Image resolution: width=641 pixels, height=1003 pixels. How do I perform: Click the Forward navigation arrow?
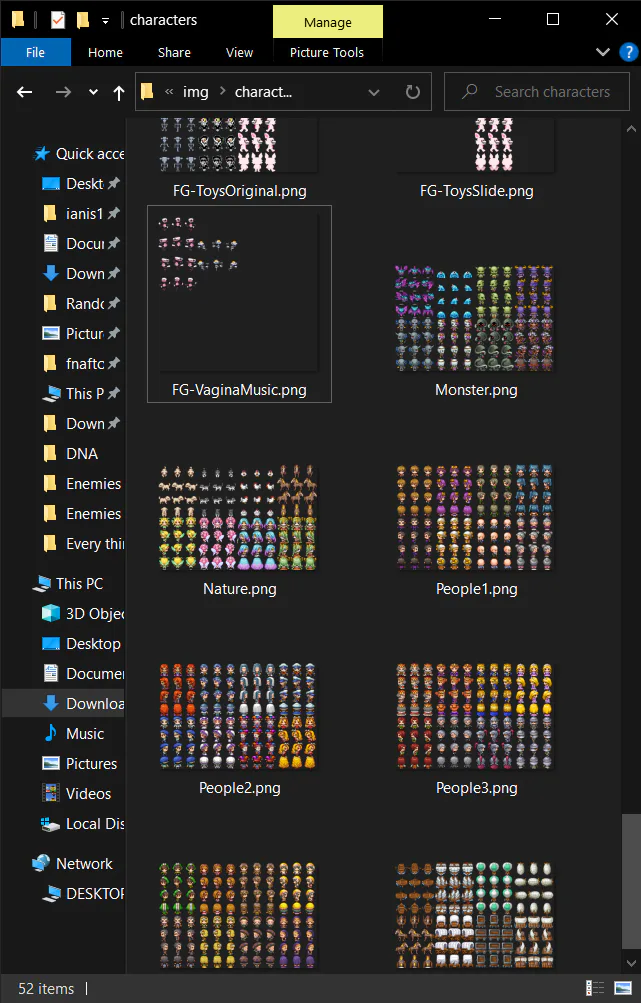tap(63, 92)
